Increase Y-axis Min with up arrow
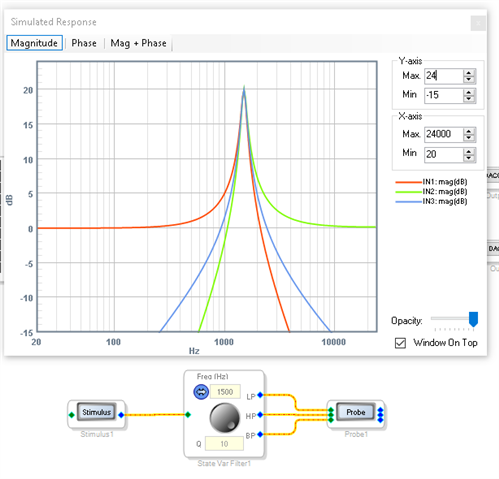This screenshot has height=479, width=499. pos(469,92)
